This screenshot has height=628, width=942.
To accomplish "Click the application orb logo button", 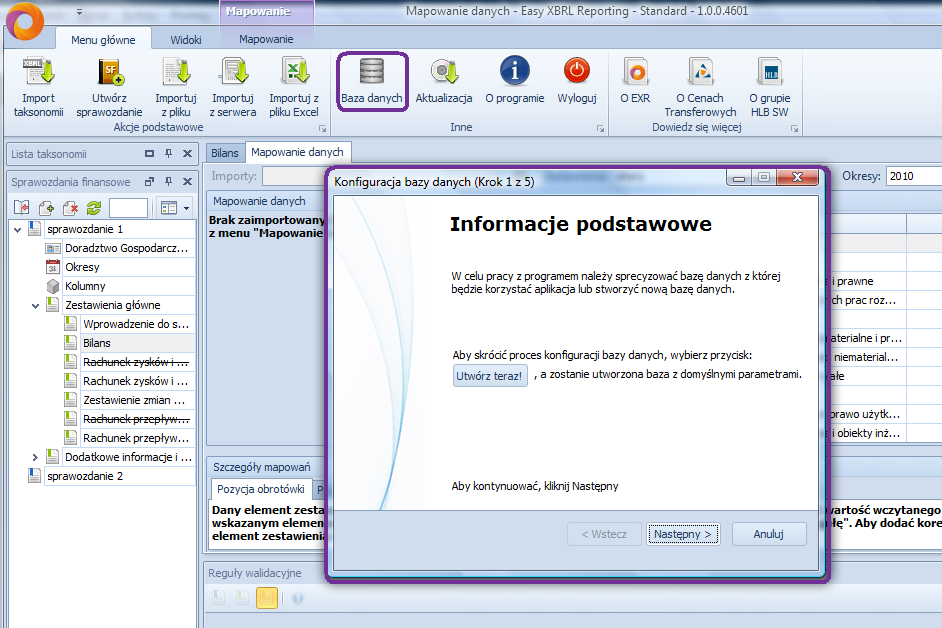I will pos(25,21).
